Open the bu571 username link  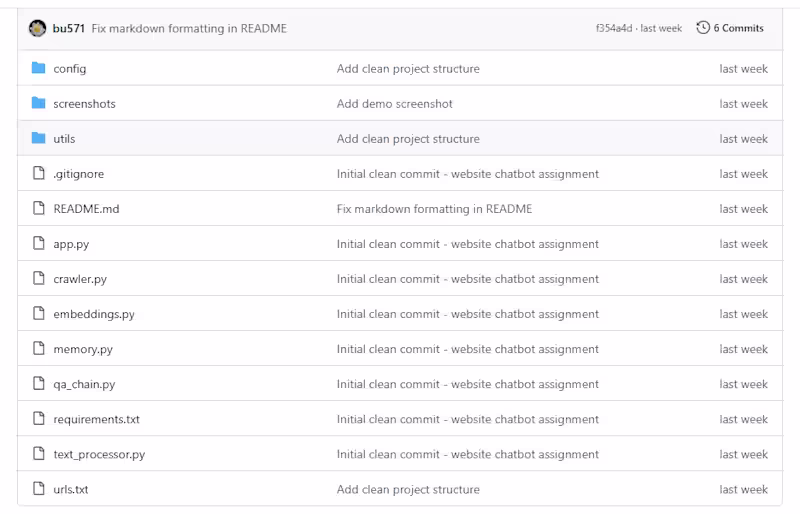(69, 28)
